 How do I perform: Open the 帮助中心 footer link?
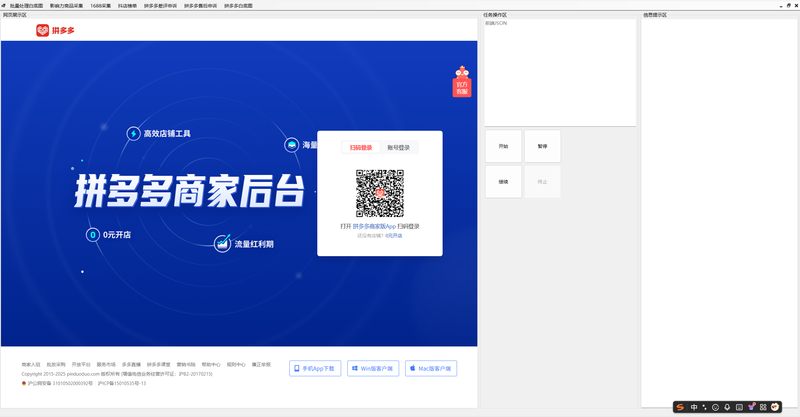[x=211, y=364]
